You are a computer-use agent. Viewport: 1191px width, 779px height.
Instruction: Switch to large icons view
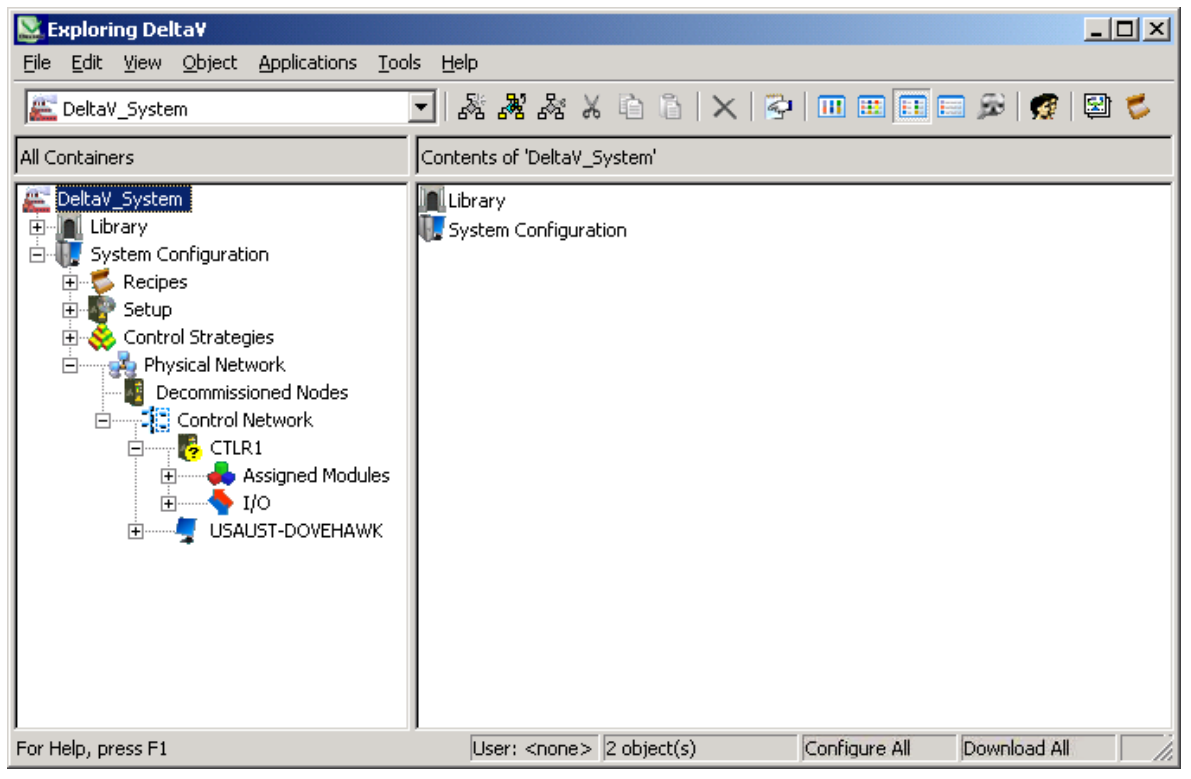click(x=832, y=108)
